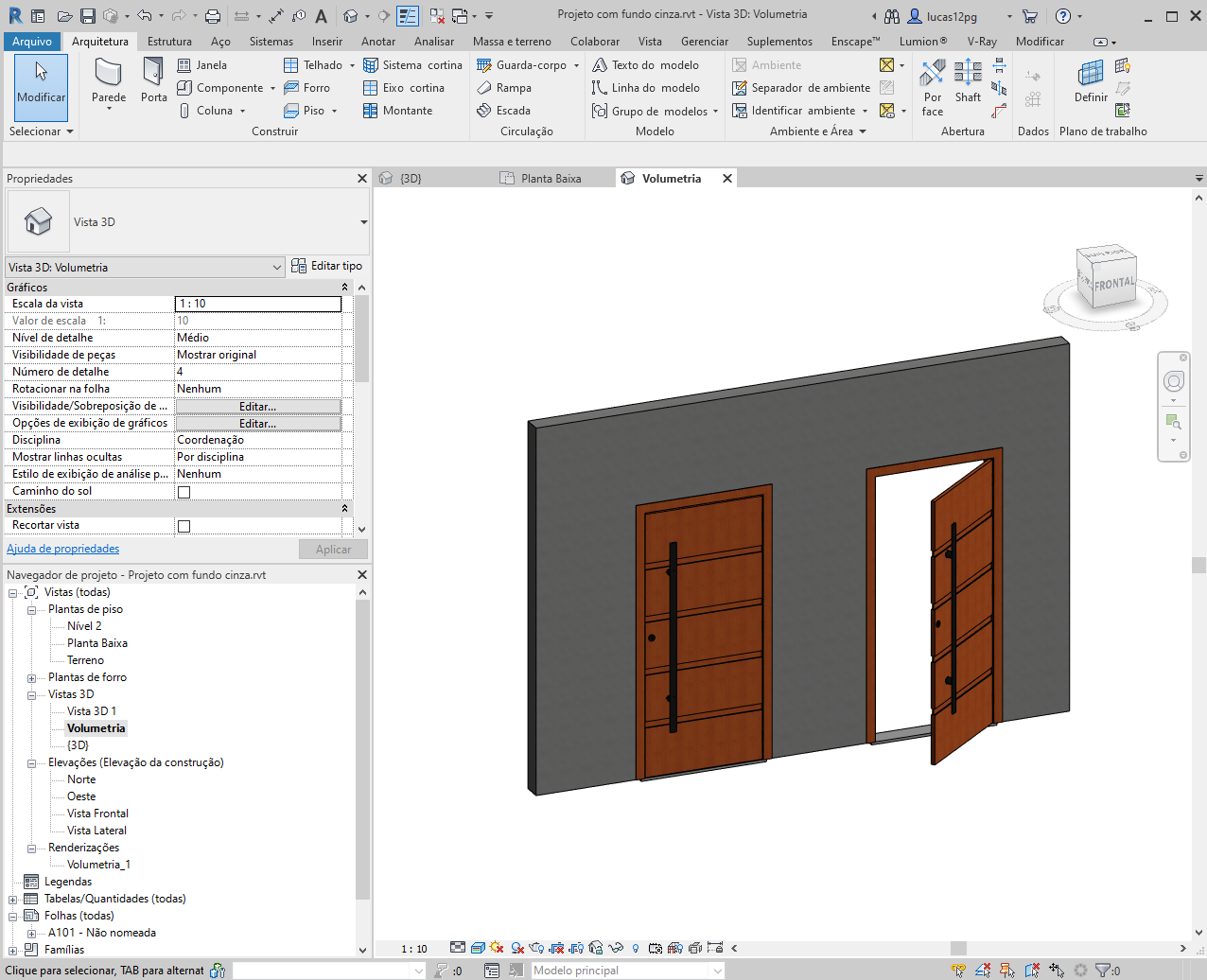Open the Autodesk App Store cart icon
This screenshot has height=980, width=1207.
click(x=1030, y=16)
